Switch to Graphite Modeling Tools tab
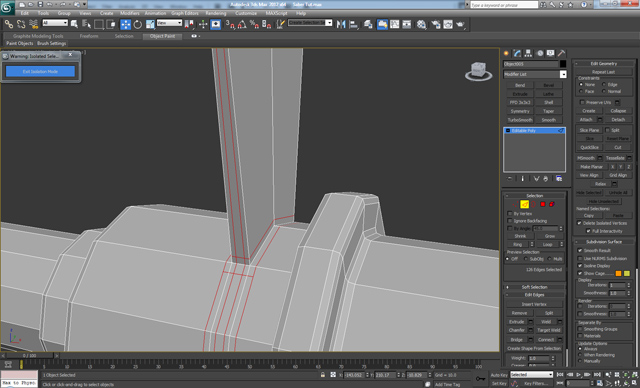This screenshot has height=388, width=640. [38, 36]
